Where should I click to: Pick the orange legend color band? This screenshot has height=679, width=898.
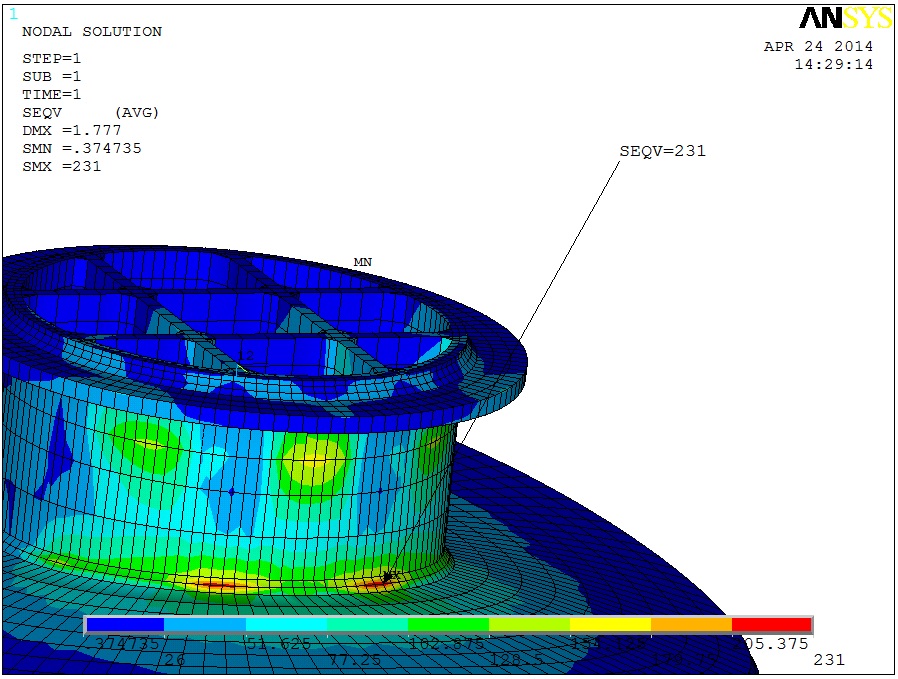[x=691, y=625]
